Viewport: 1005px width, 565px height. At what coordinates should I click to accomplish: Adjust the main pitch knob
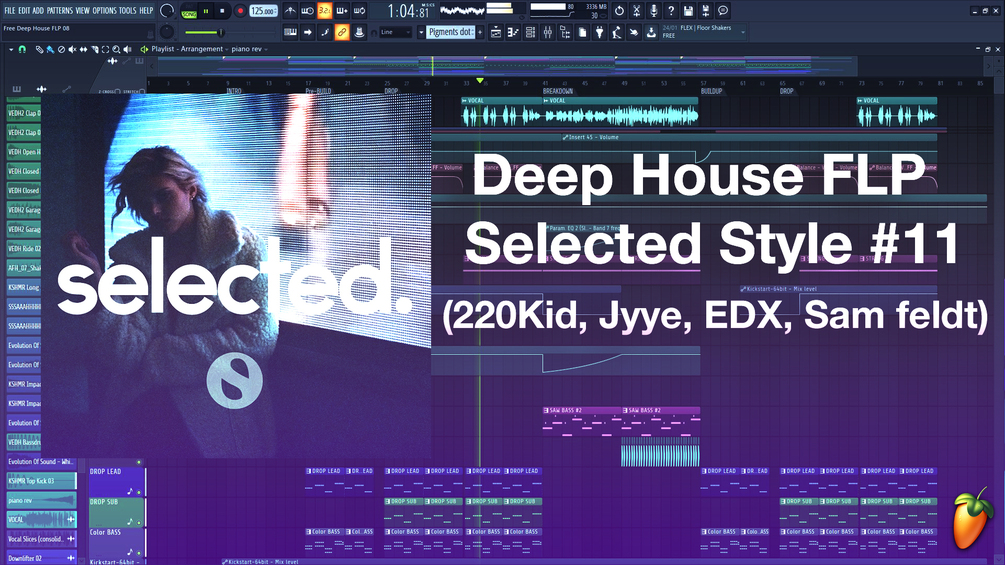click(x=167, y=31)
